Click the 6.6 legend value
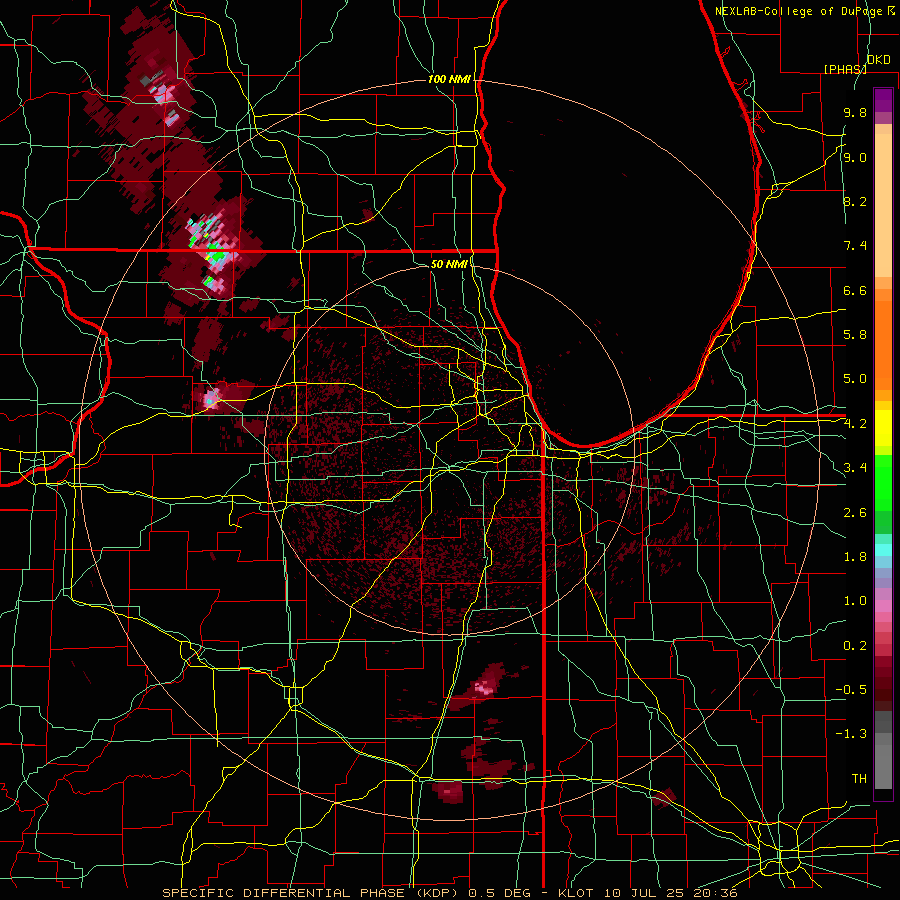This screenshot has width=900, height=900. click(x=855, y=290)
